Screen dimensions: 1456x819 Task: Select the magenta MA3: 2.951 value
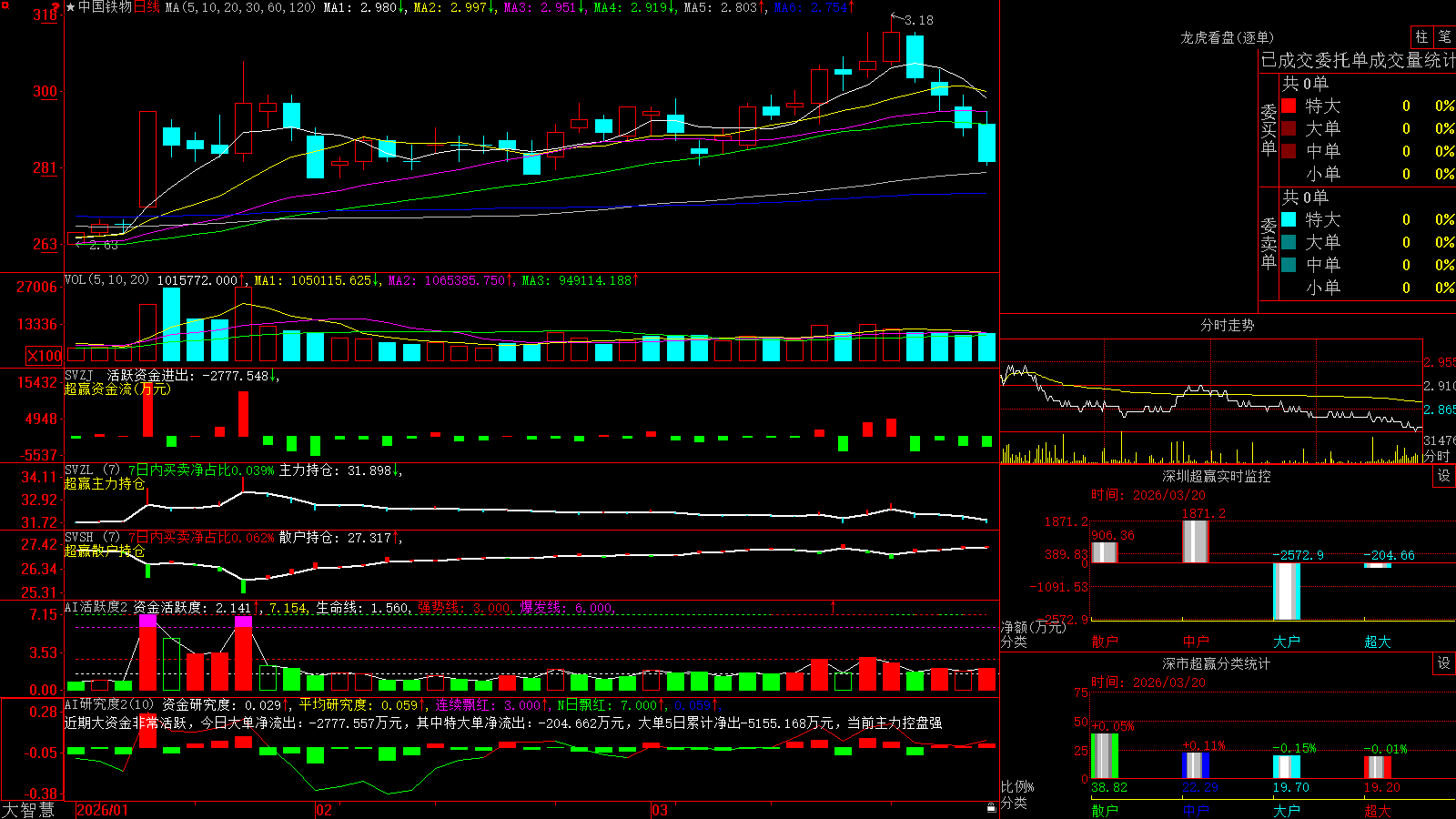pos(541,7)
